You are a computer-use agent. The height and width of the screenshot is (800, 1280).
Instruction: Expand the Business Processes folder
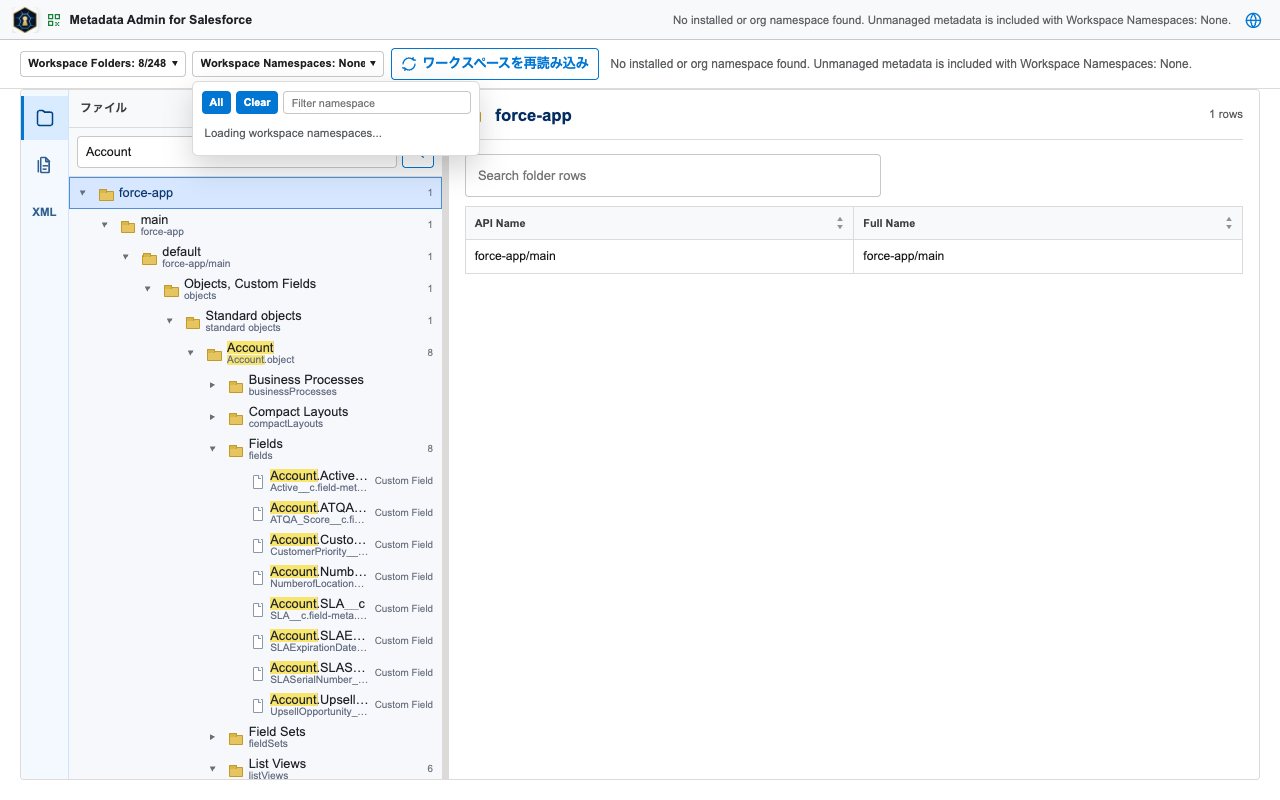[x=212, y=386]
